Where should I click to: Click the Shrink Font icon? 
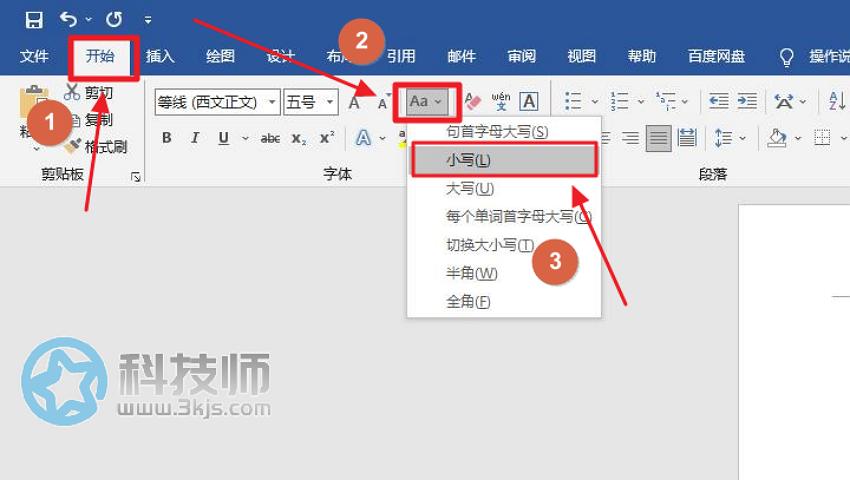[383, 102]
